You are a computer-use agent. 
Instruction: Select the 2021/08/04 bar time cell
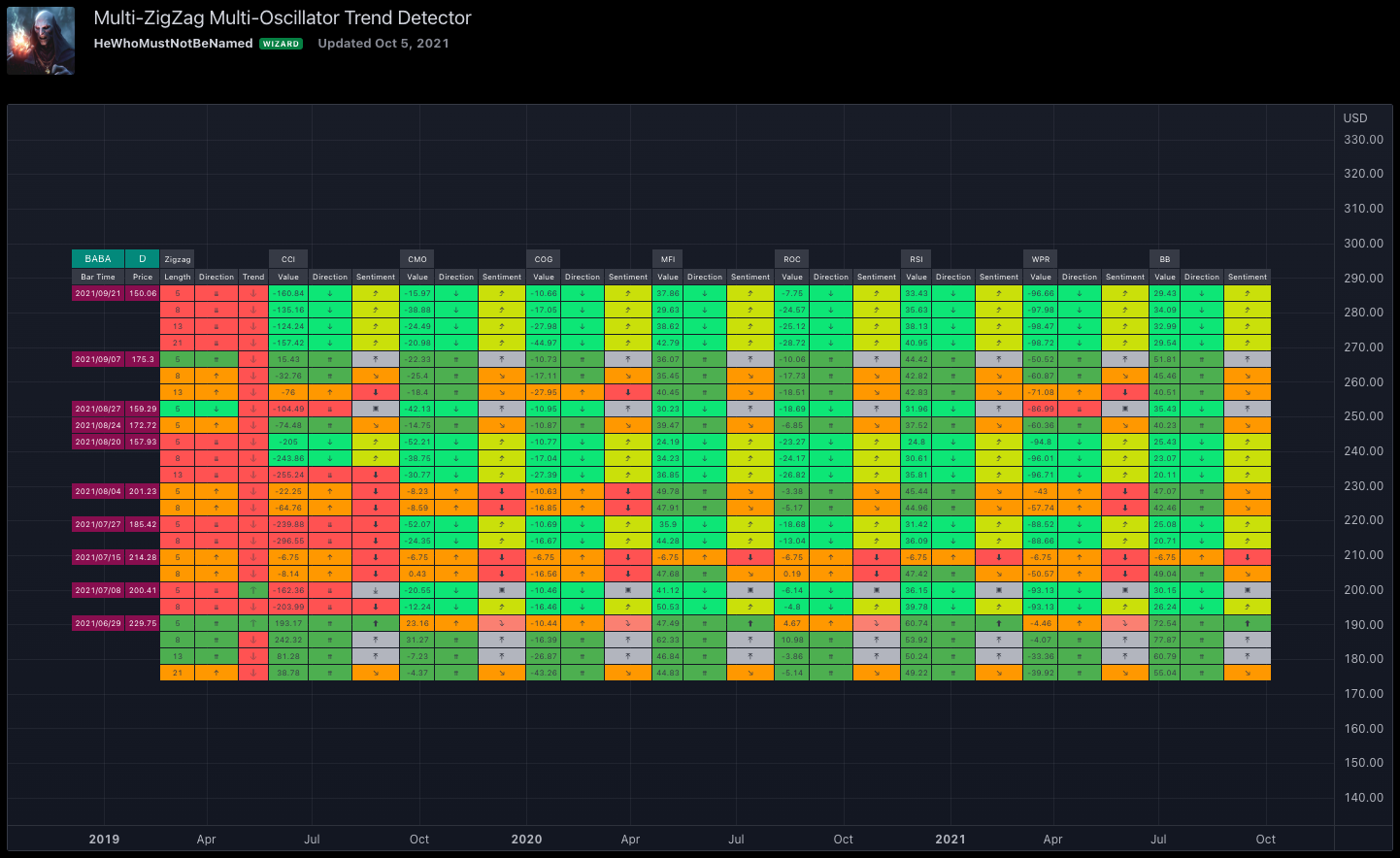coord(98,491)
